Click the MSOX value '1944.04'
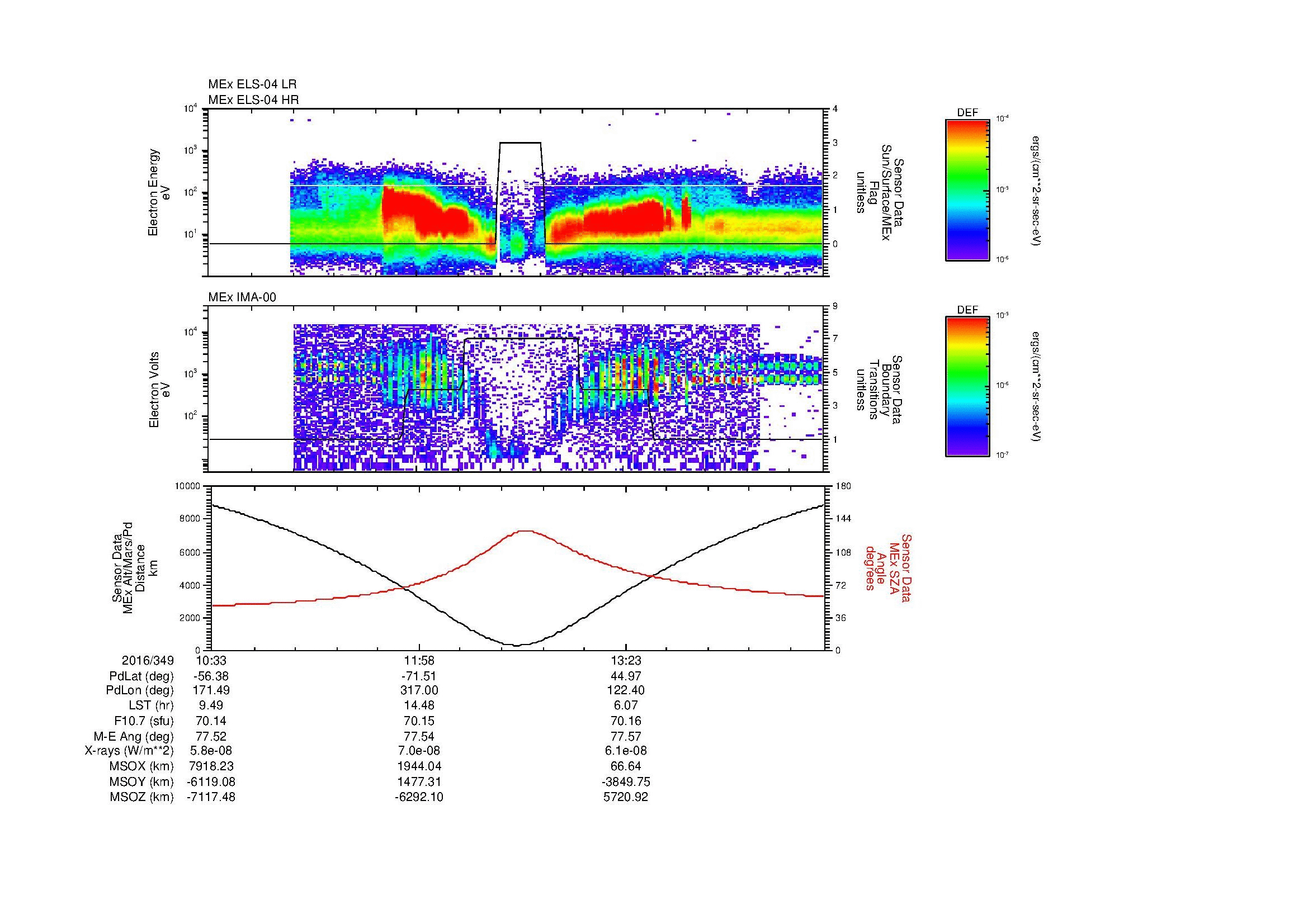The width and height of the screenshot is (1308, 924). [419, 766]
